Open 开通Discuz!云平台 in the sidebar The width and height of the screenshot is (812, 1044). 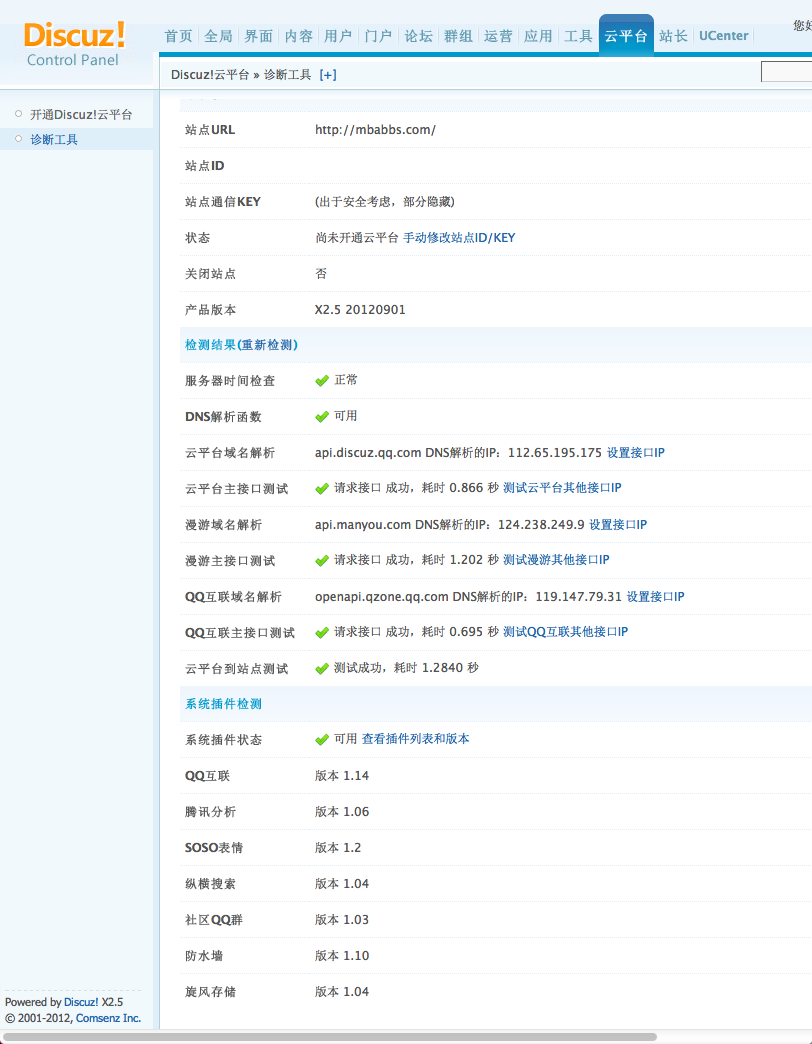click(x=81, y=115)
